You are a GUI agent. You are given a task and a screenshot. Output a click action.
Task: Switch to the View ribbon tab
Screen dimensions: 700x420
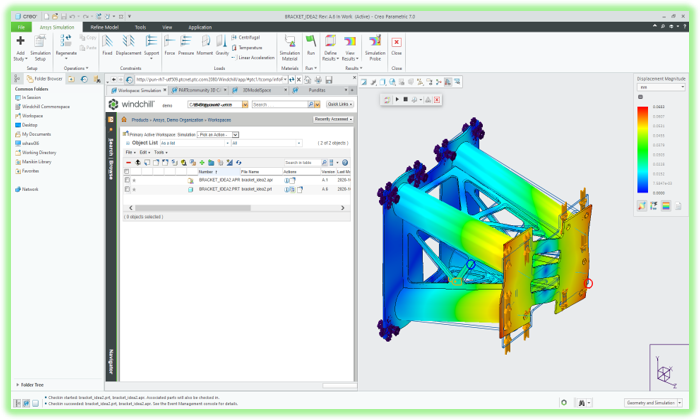click(x=167, y=27)
